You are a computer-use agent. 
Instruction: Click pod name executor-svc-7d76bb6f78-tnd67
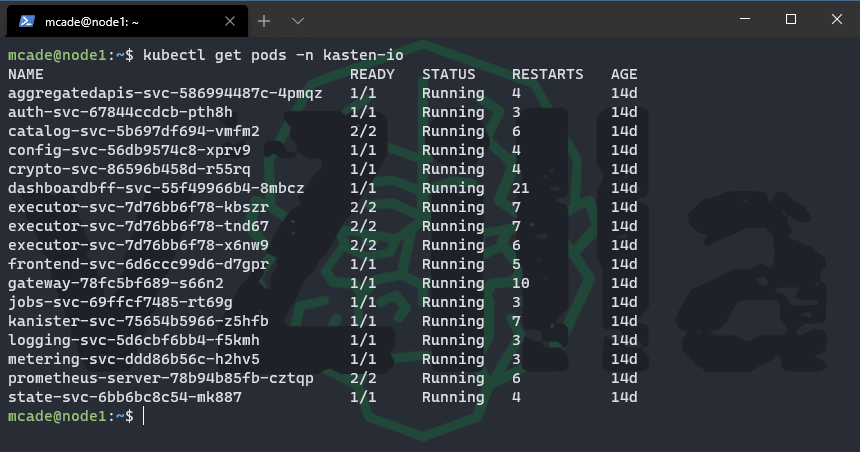138,226
